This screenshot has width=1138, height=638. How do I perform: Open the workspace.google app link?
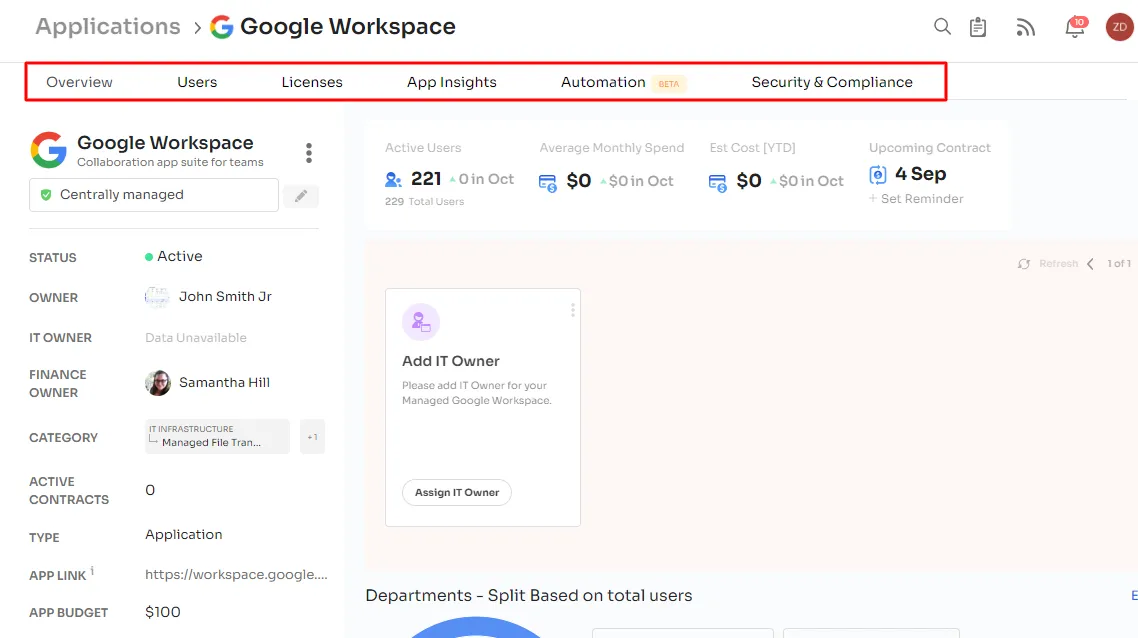coord(236,574)
